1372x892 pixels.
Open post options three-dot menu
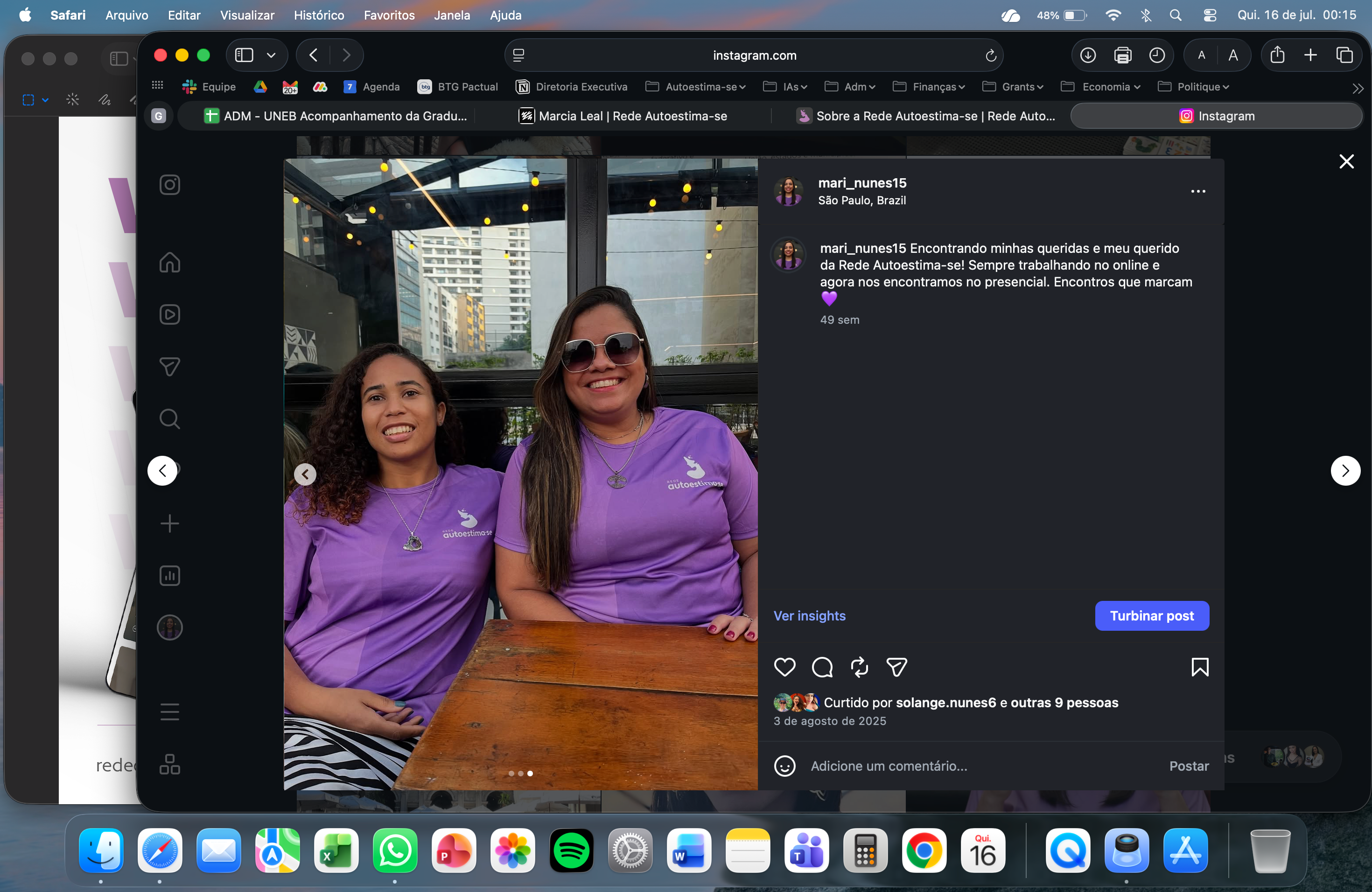pos(1198,191)
